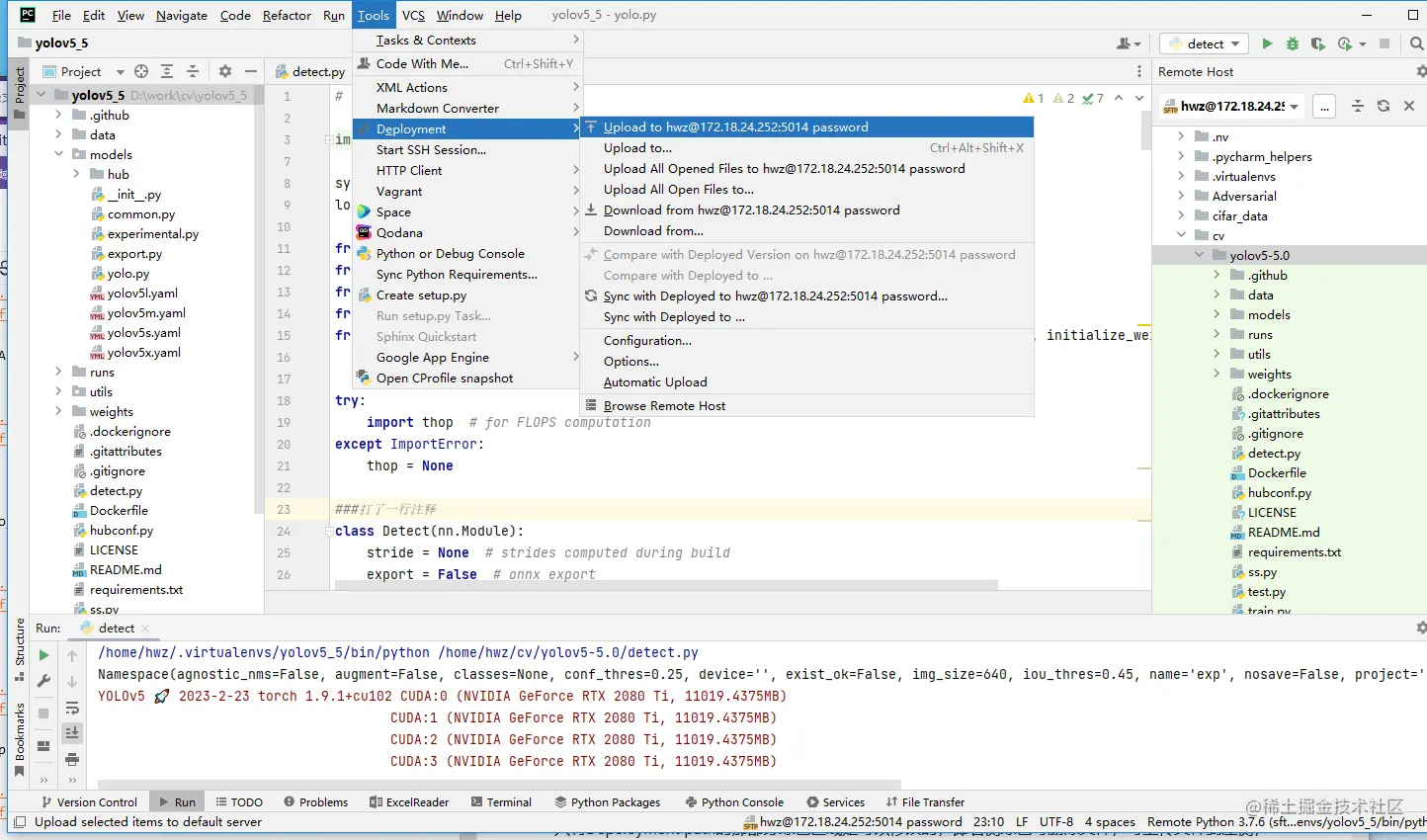Start the Debug bug icon for detect

(x=1293, y=43)
